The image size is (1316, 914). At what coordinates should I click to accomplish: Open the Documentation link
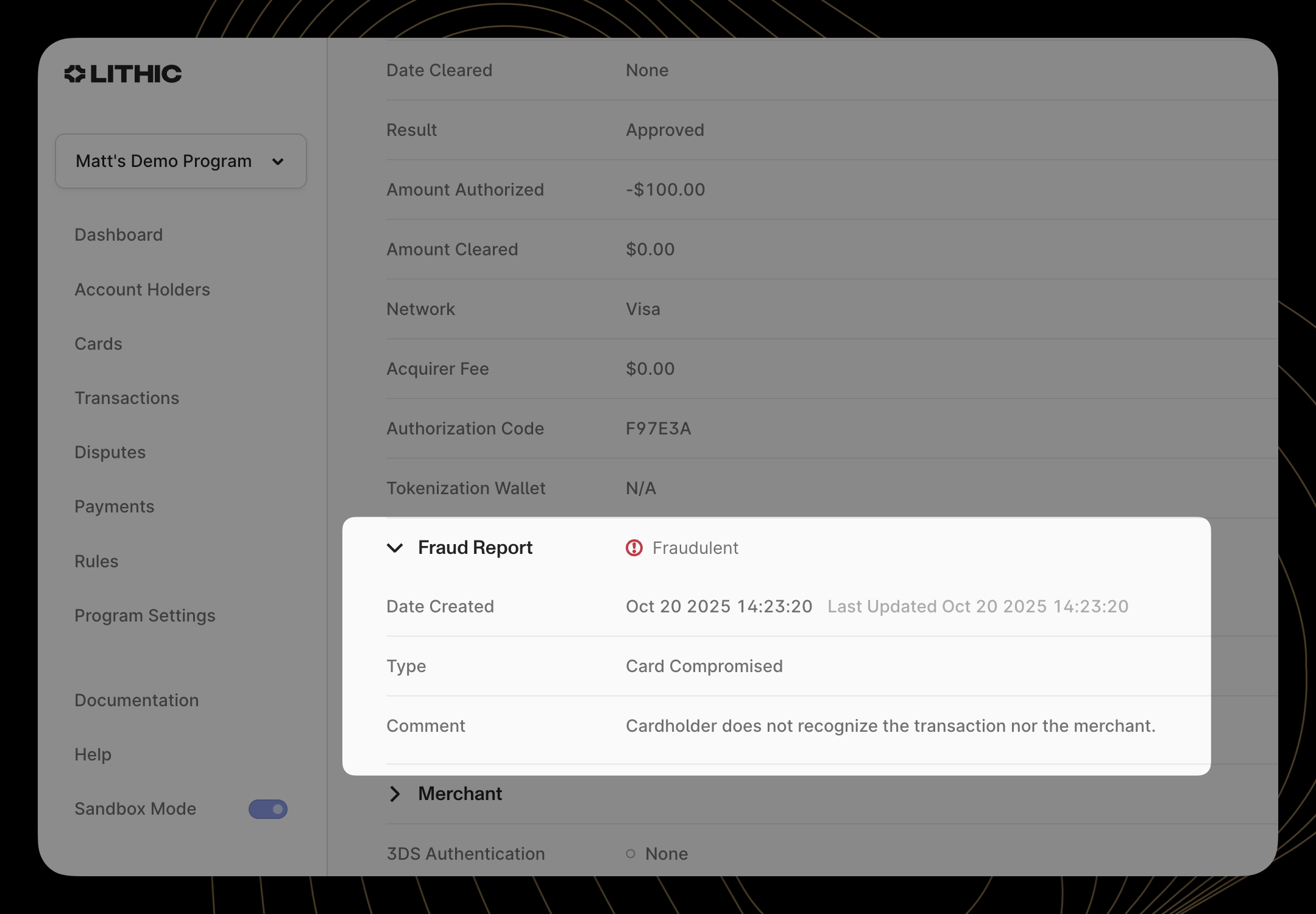(136, 700)
